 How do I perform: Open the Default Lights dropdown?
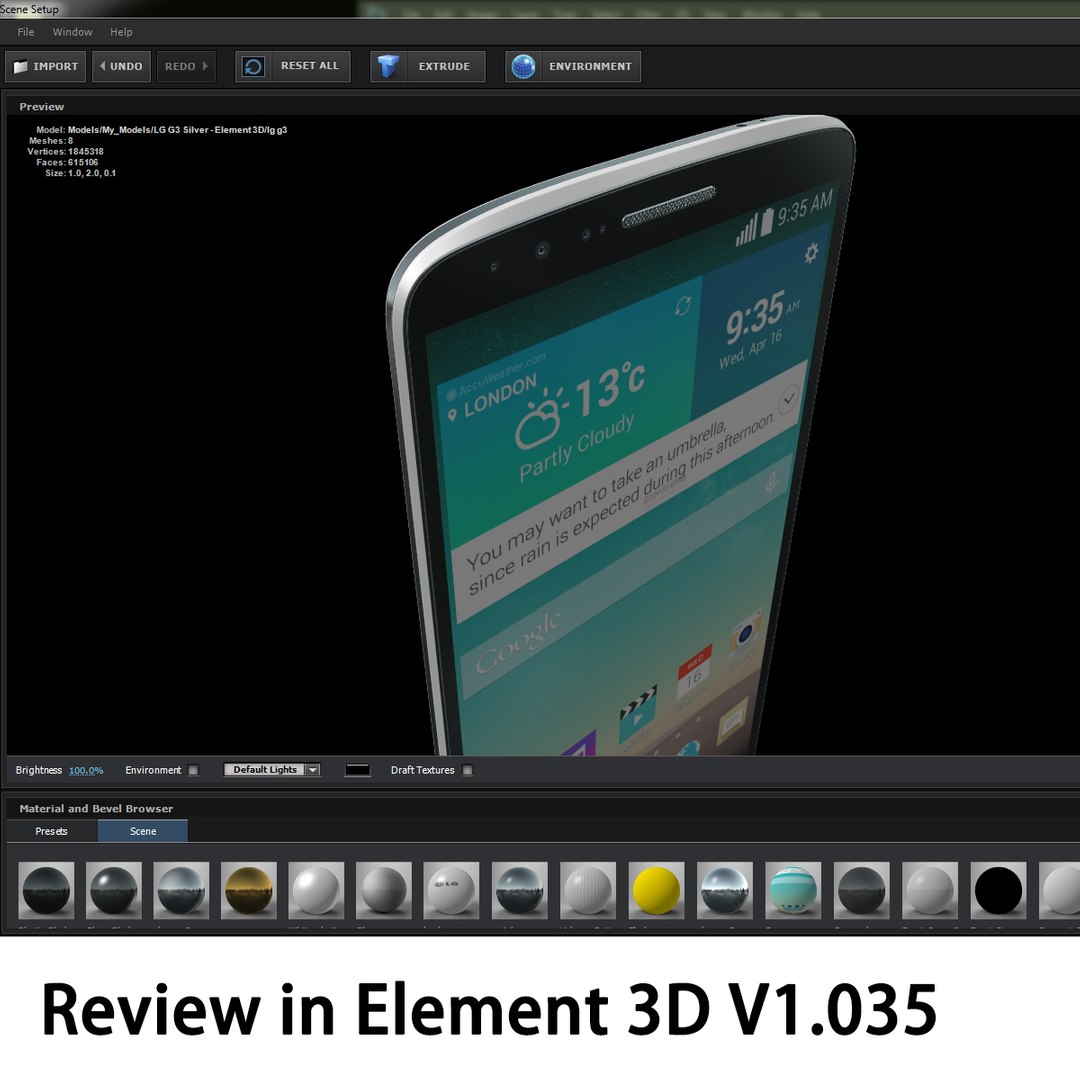[272, 769]
